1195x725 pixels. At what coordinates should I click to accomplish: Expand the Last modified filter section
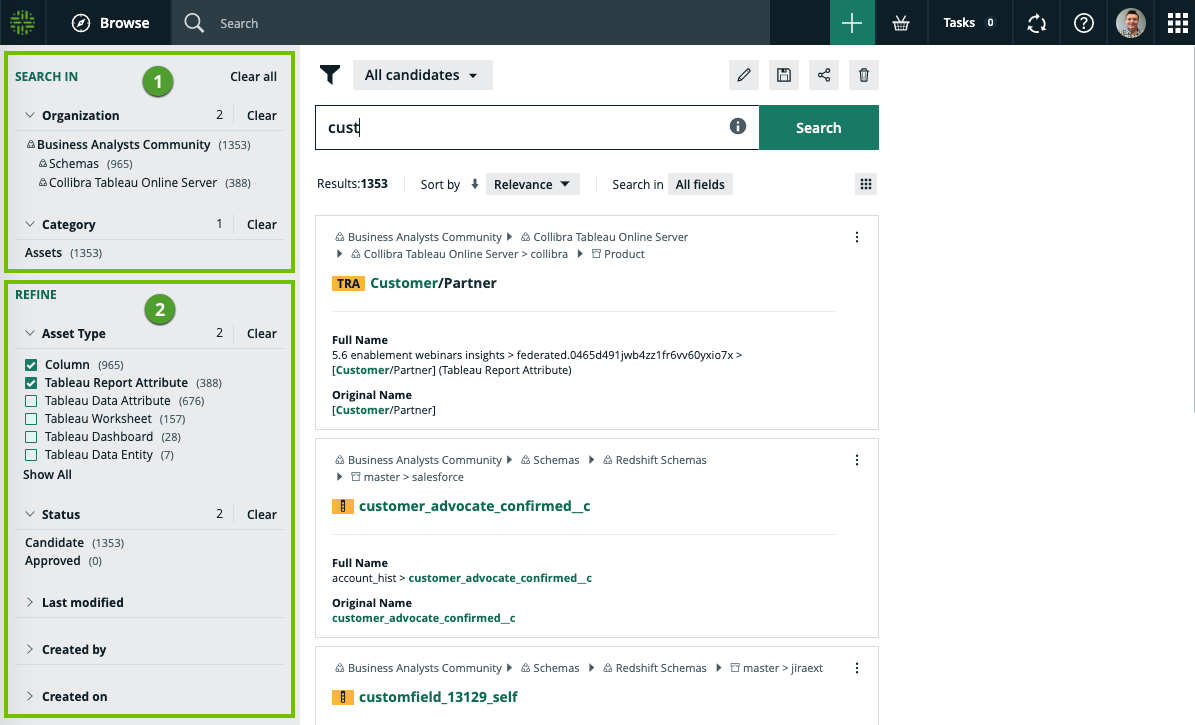tap(82, 602)
